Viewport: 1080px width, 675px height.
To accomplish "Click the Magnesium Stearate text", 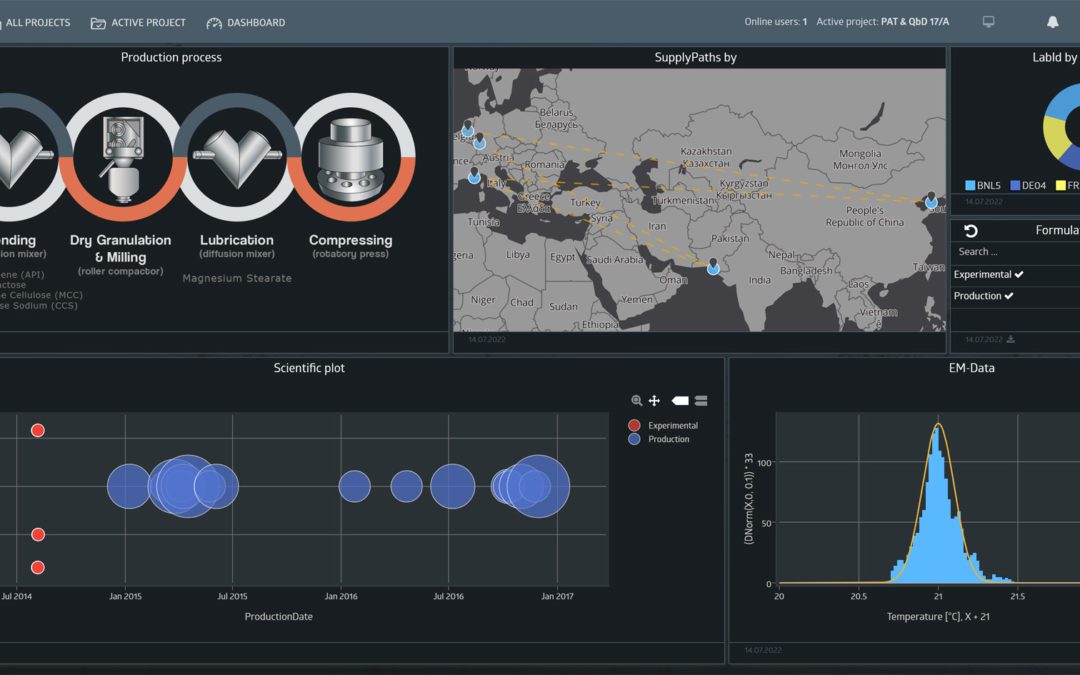I will pyautogui.click(x=237, y=278).
